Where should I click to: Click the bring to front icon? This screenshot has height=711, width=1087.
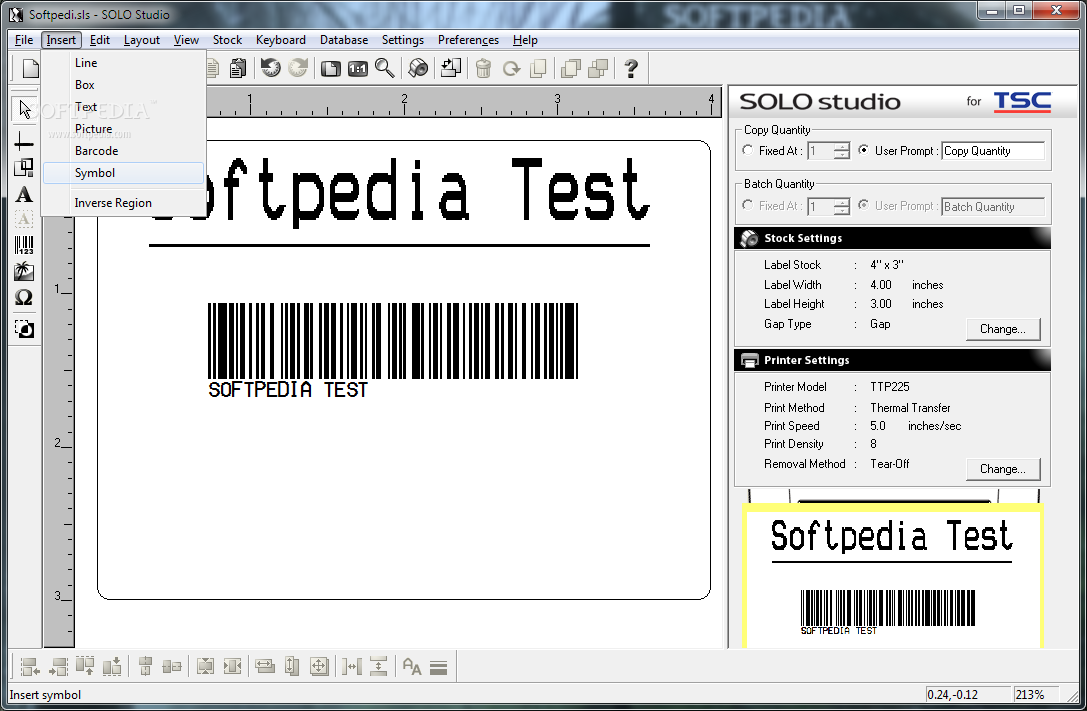tap(571, 69)
